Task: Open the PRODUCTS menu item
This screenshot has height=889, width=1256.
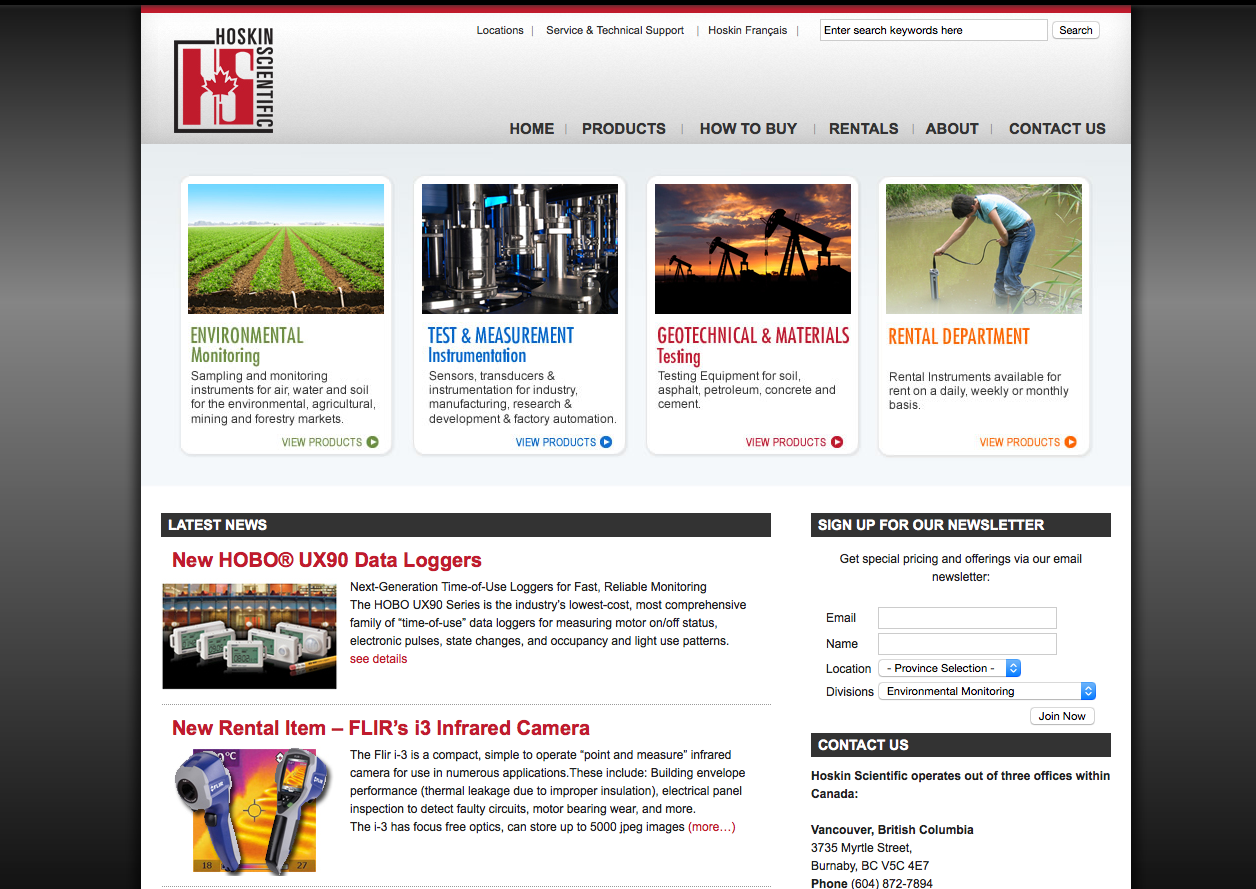Action: click(624, 128)
